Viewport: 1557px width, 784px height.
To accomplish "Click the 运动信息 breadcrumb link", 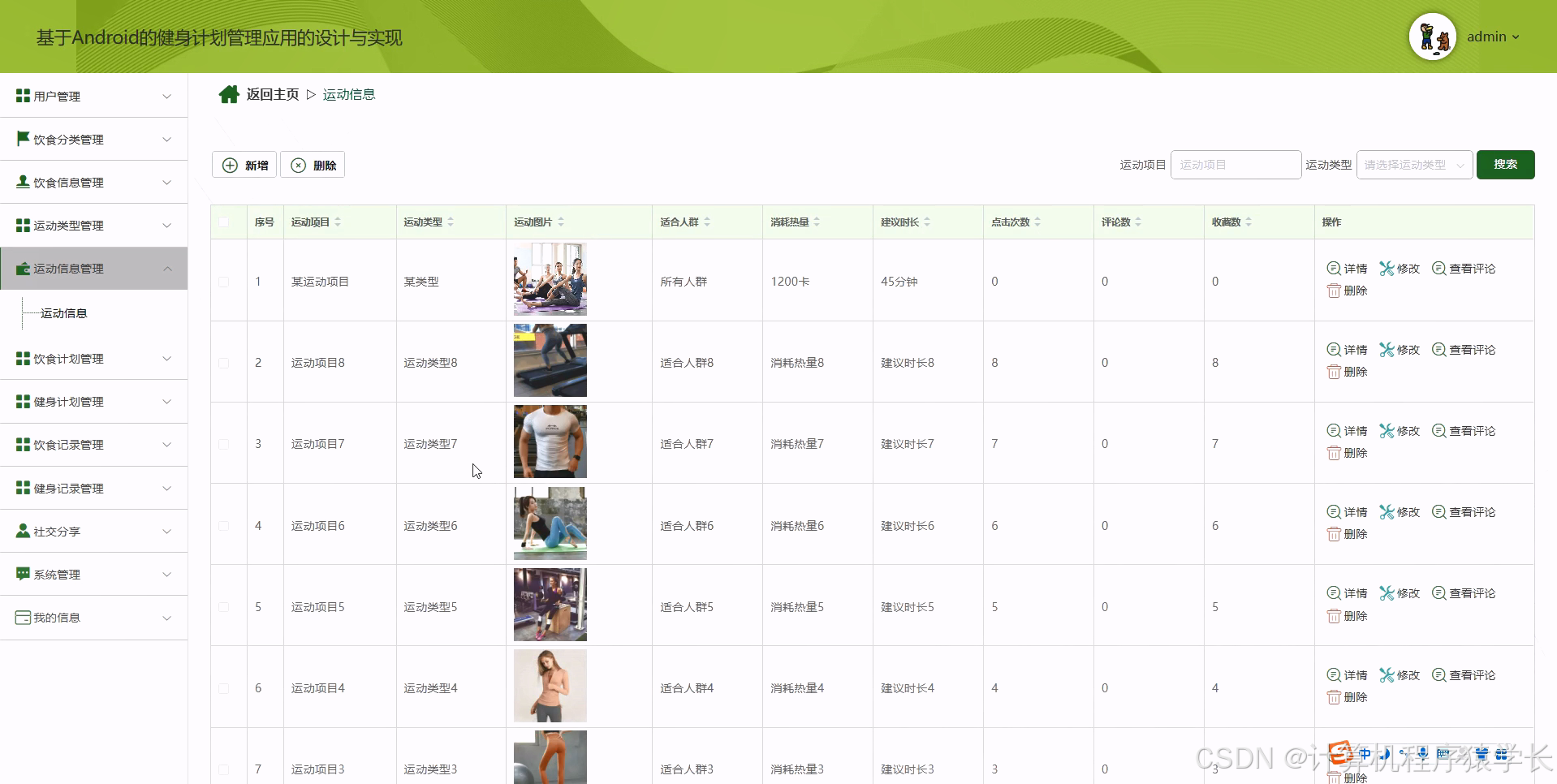I will click(349, 95).
